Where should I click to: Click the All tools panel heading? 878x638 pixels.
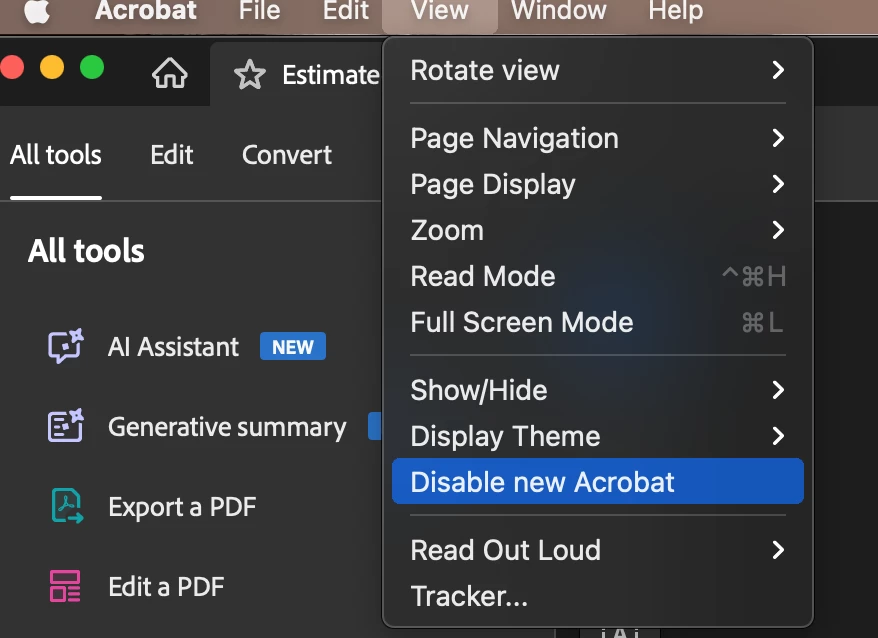[86, 250]
